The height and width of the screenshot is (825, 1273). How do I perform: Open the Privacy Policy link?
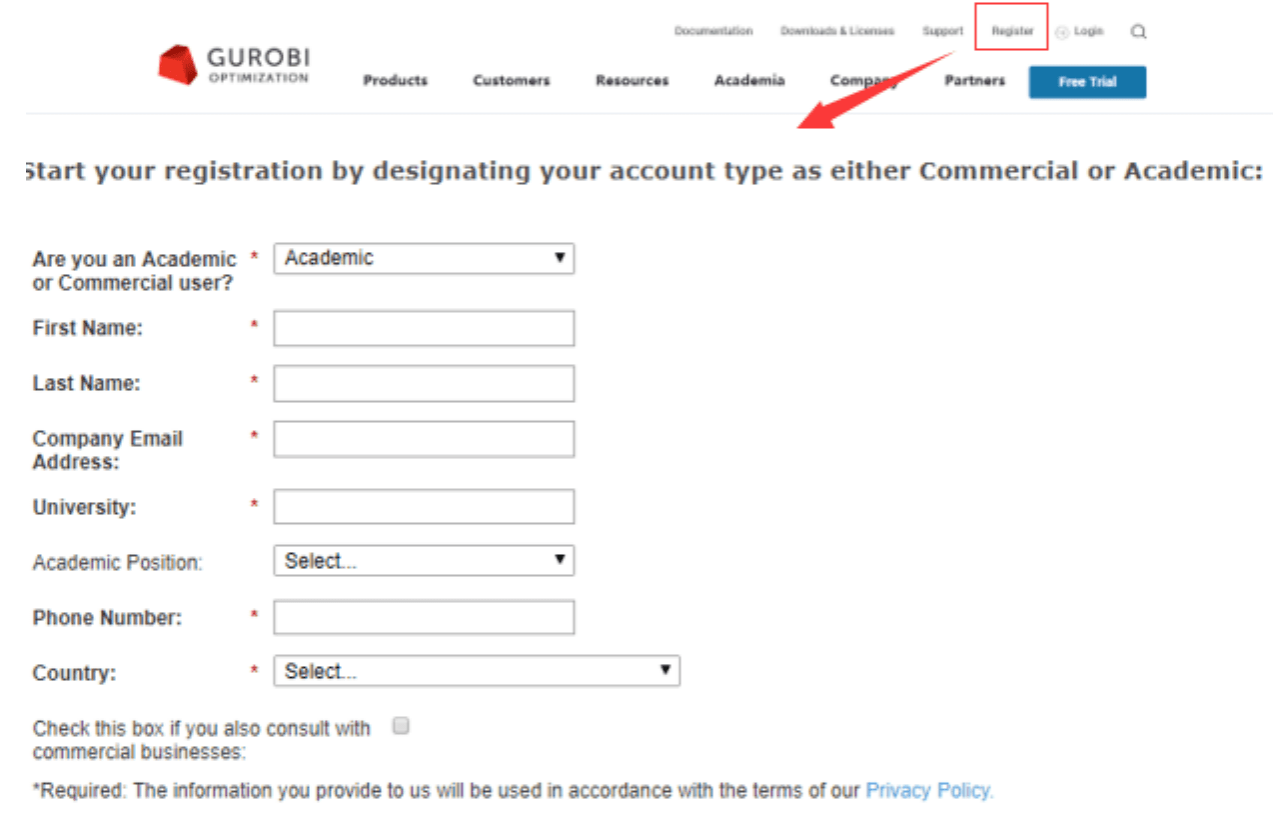coord(929,791)
